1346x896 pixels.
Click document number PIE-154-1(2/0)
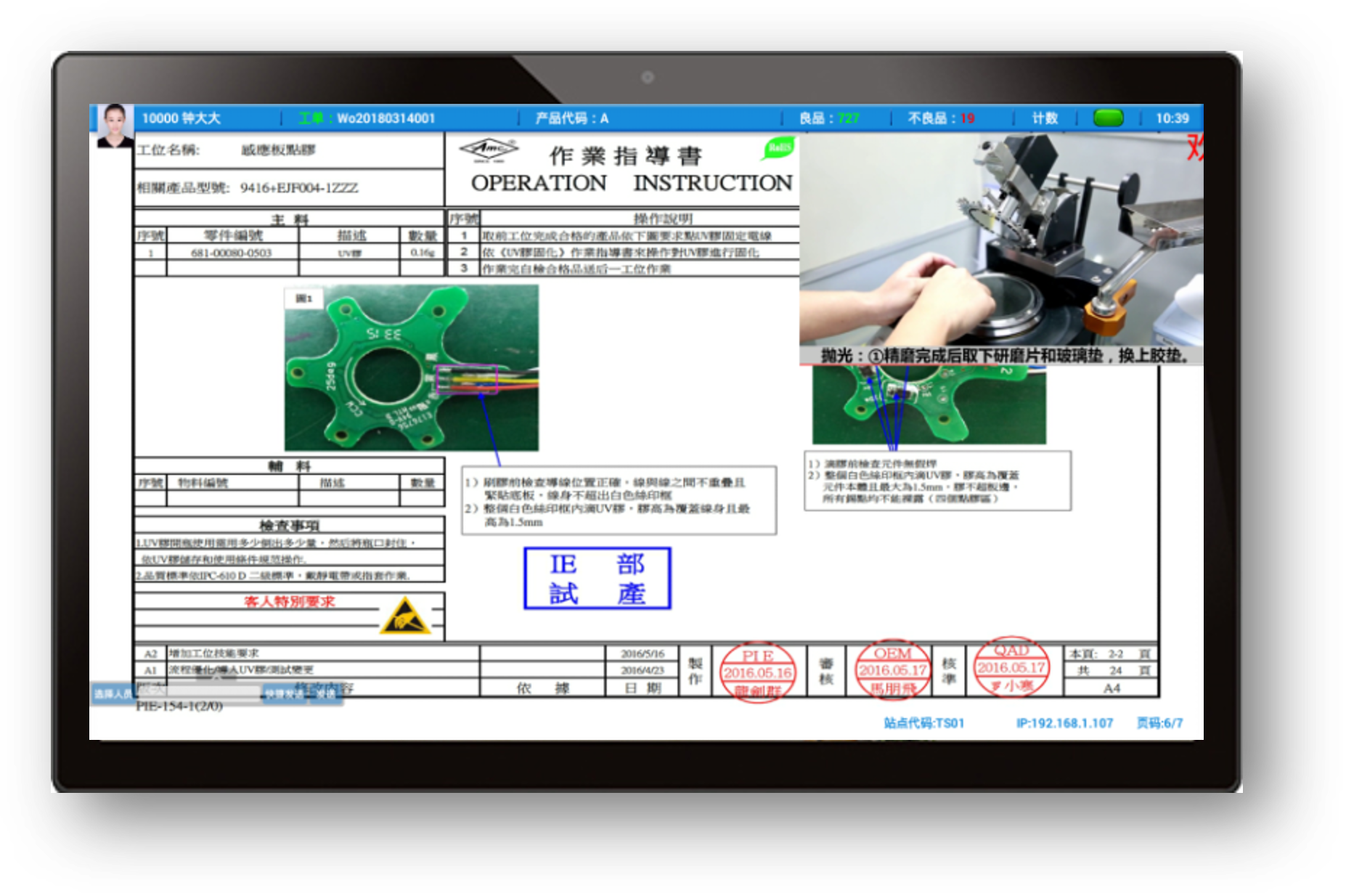[x=179, y=706]
